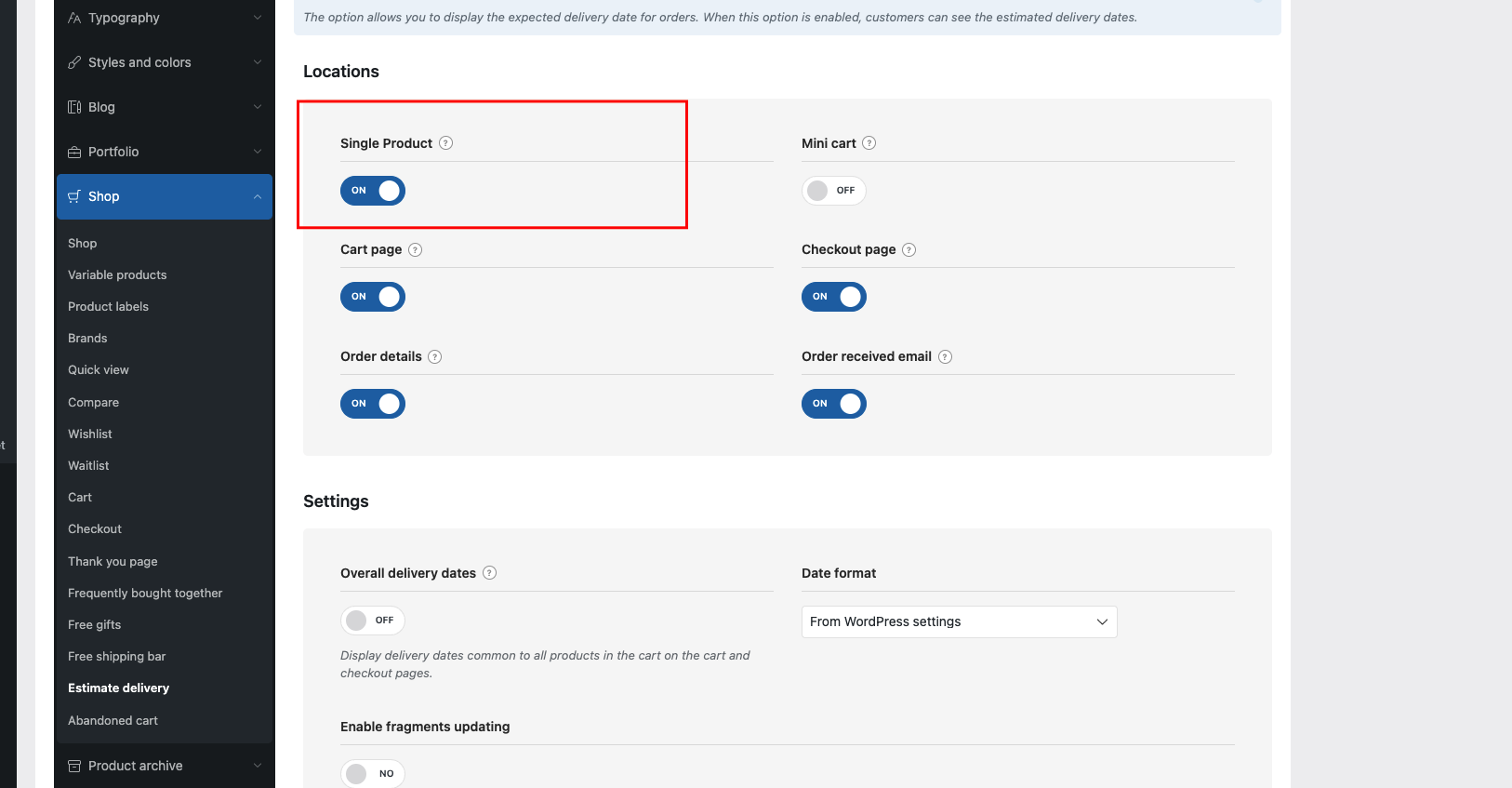Open Free shipping bar settings

point(117,656)
